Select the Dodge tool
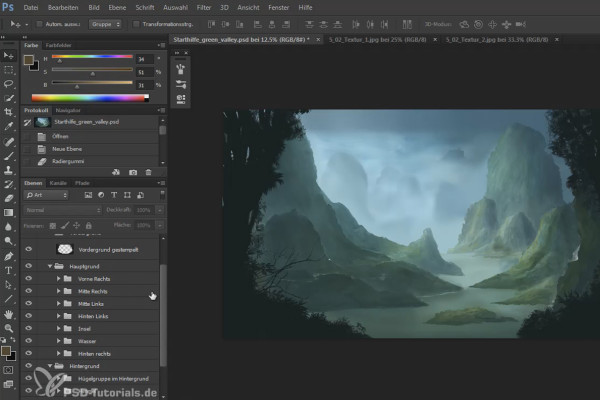The width and height of the screenshot is (600, 400). pos(8,241)
